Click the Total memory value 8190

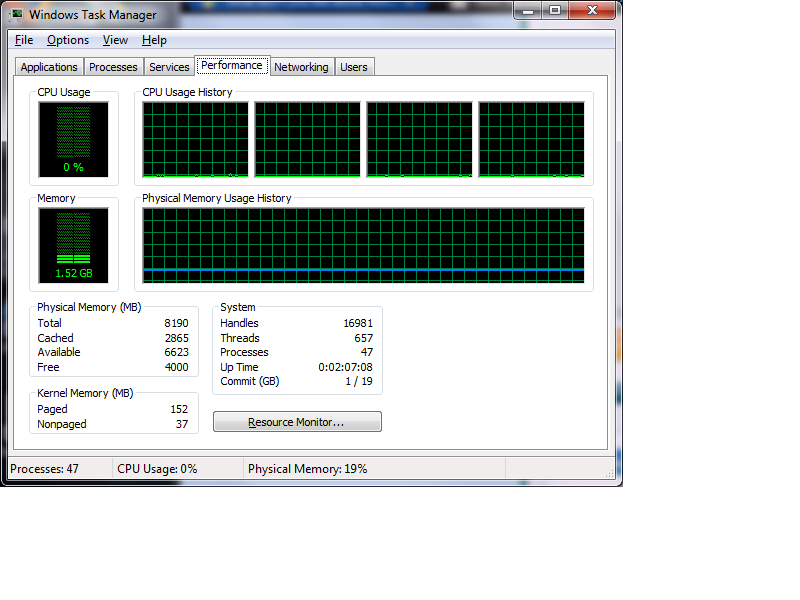point(177,323)
